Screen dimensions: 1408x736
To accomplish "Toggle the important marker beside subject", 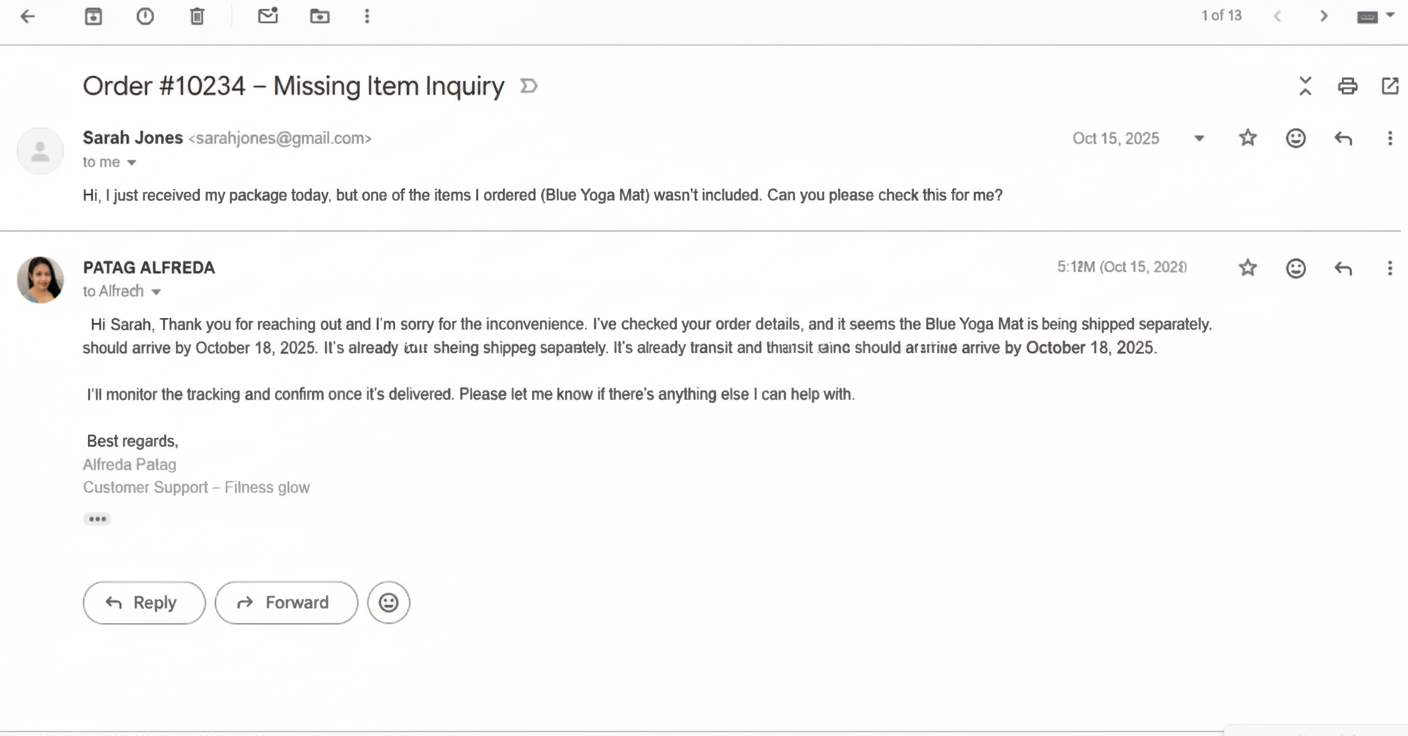I will (x=529, y=86).
